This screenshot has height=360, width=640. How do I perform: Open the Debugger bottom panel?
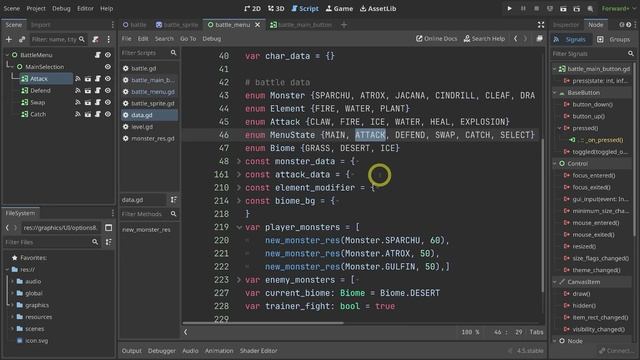[x=162, y=351]
